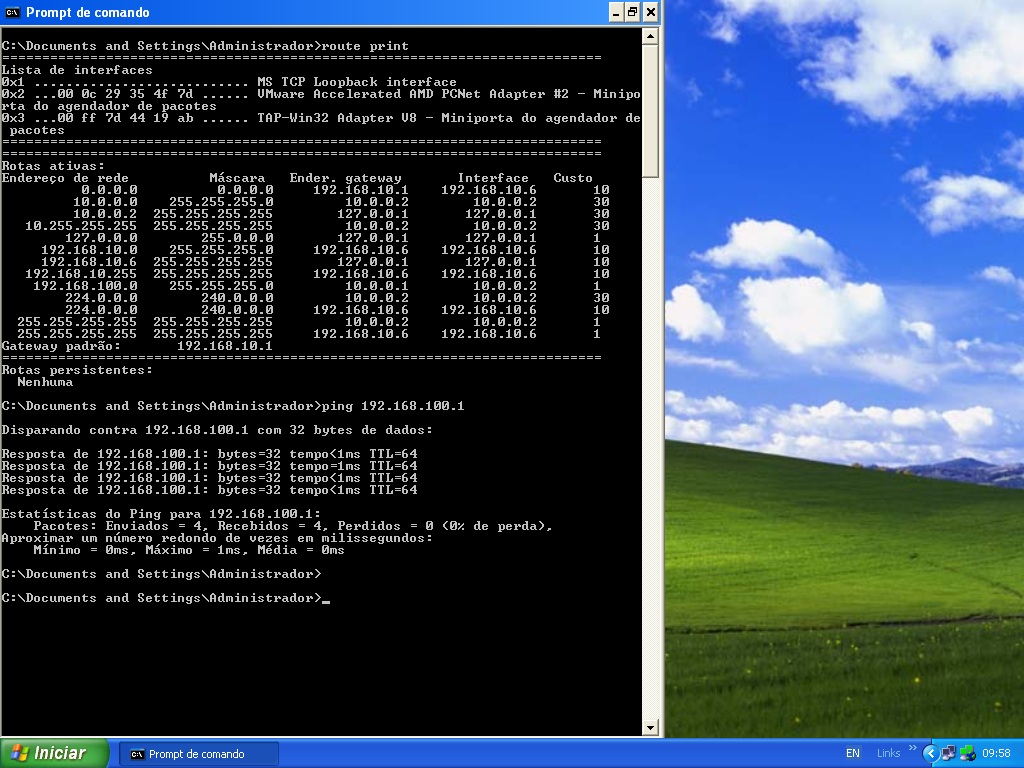
Task: Click the 'Máscara' column header
Action: tap(237, 178)
